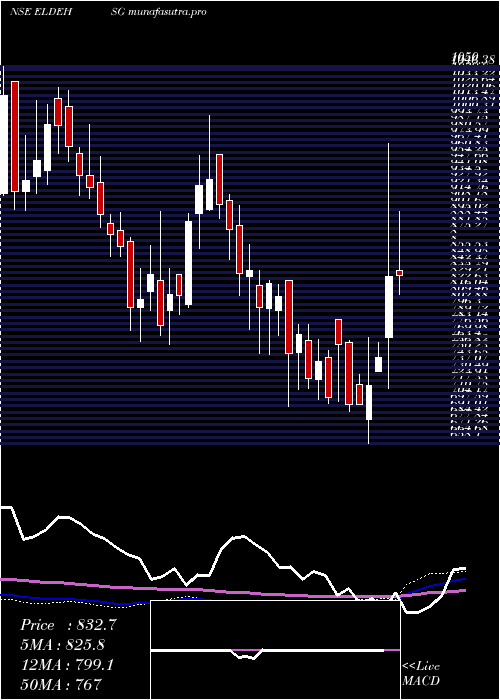Select the 12MA : 799.1 value
This screenshot has height=700, width=500.
67,665
